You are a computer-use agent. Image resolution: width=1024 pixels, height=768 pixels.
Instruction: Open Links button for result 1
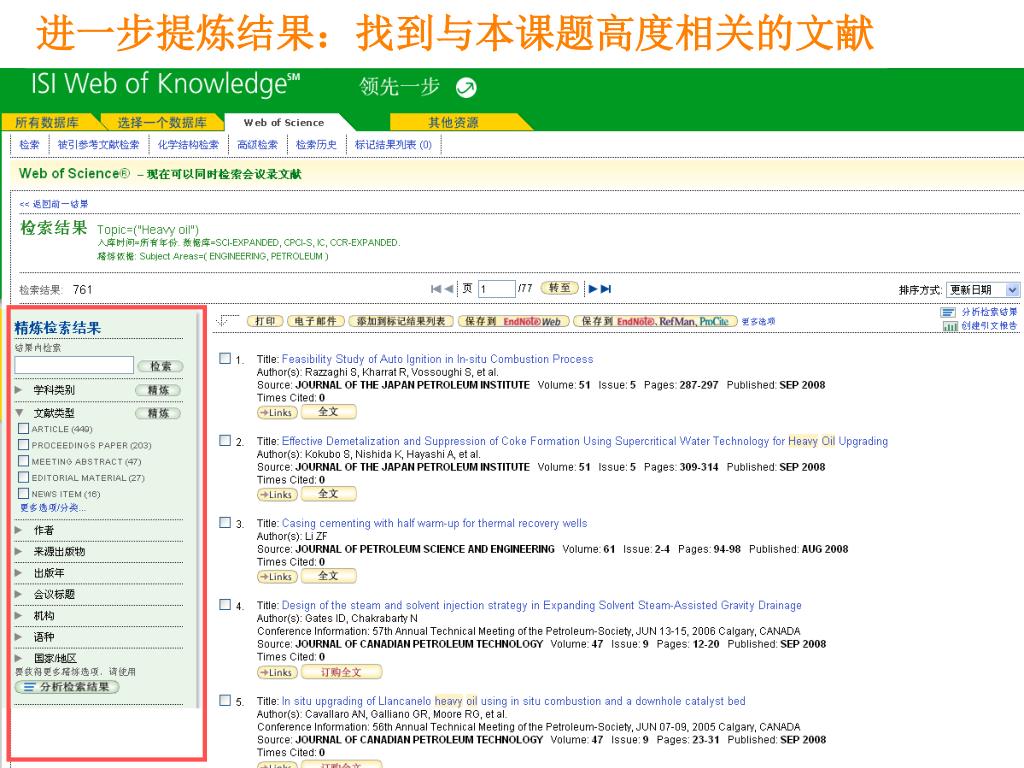pos(276,412)
